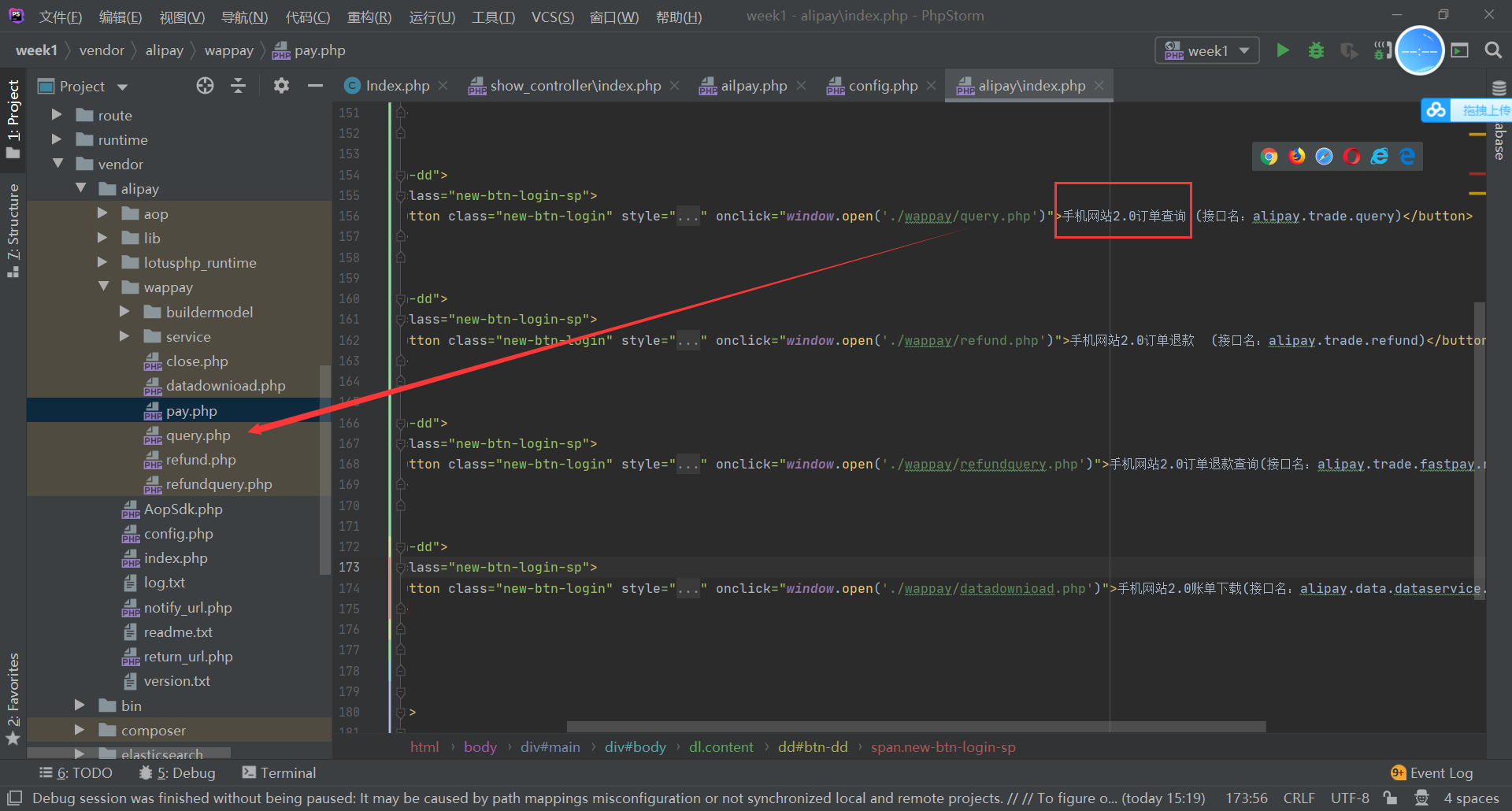
Task: Open the 帮助(H) menu
Action: click(679, 17)
